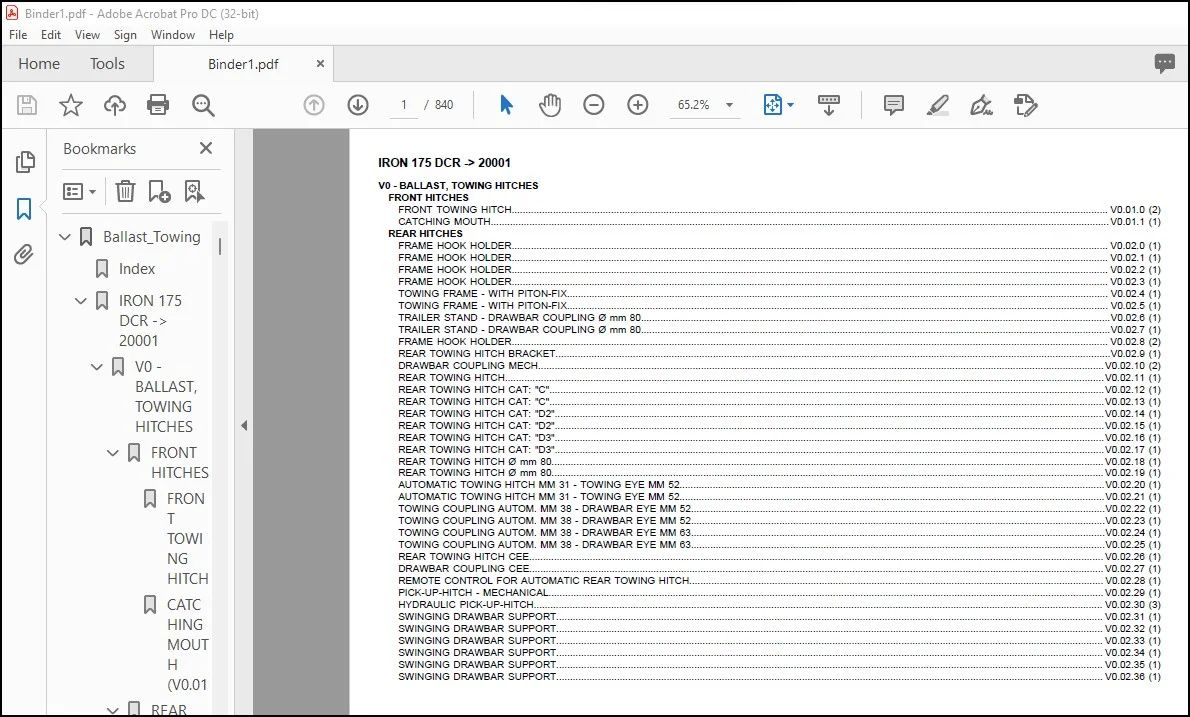Open the fit page options dropdown arrow
This screenshot has width=1190, height=717.
tap(790, 105)
